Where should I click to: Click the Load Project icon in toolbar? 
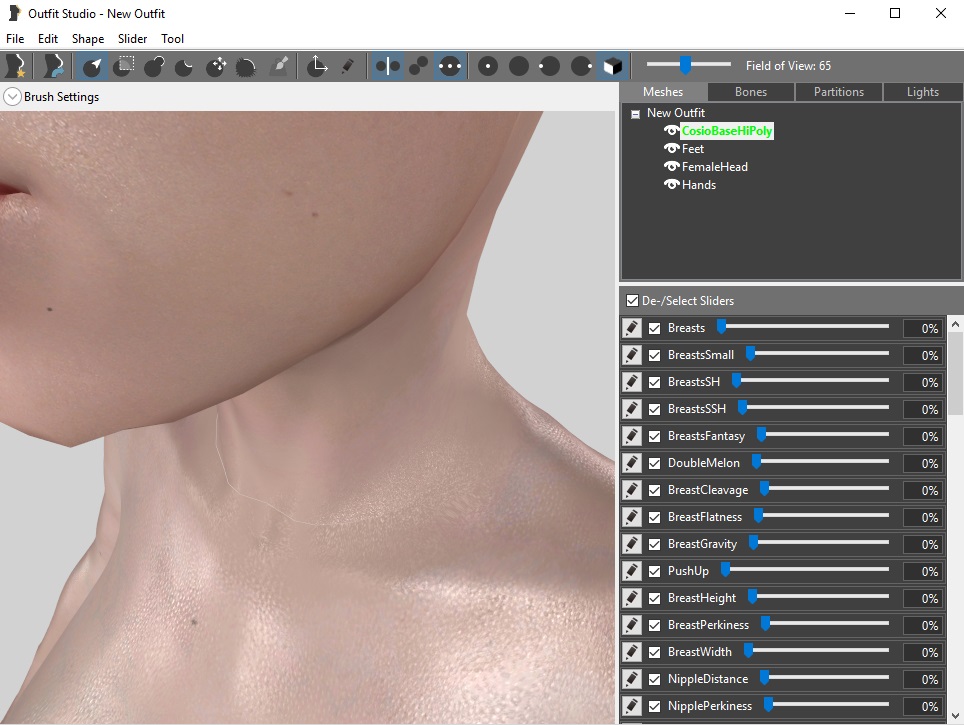pyautogui.click(x=54, y=66)
